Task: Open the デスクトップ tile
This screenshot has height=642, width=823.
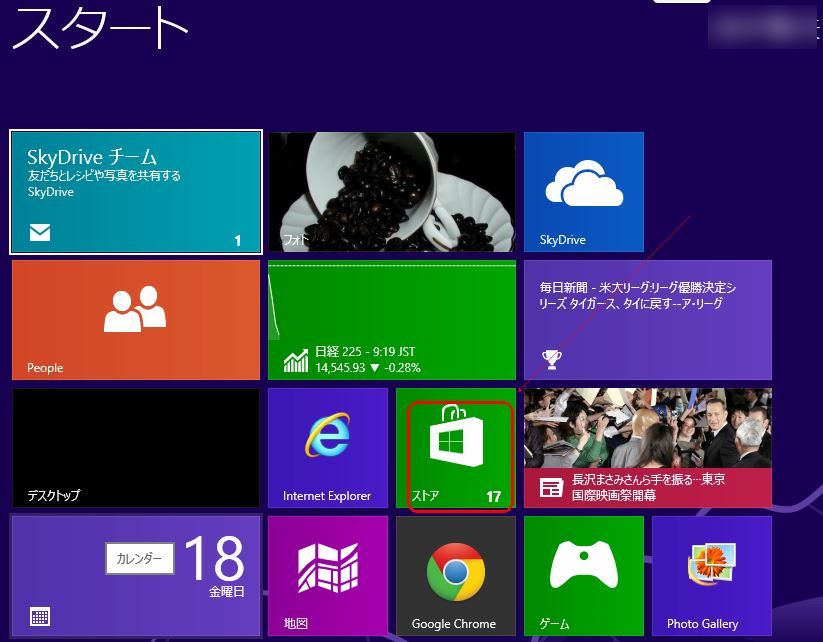Action: (136, 448)
